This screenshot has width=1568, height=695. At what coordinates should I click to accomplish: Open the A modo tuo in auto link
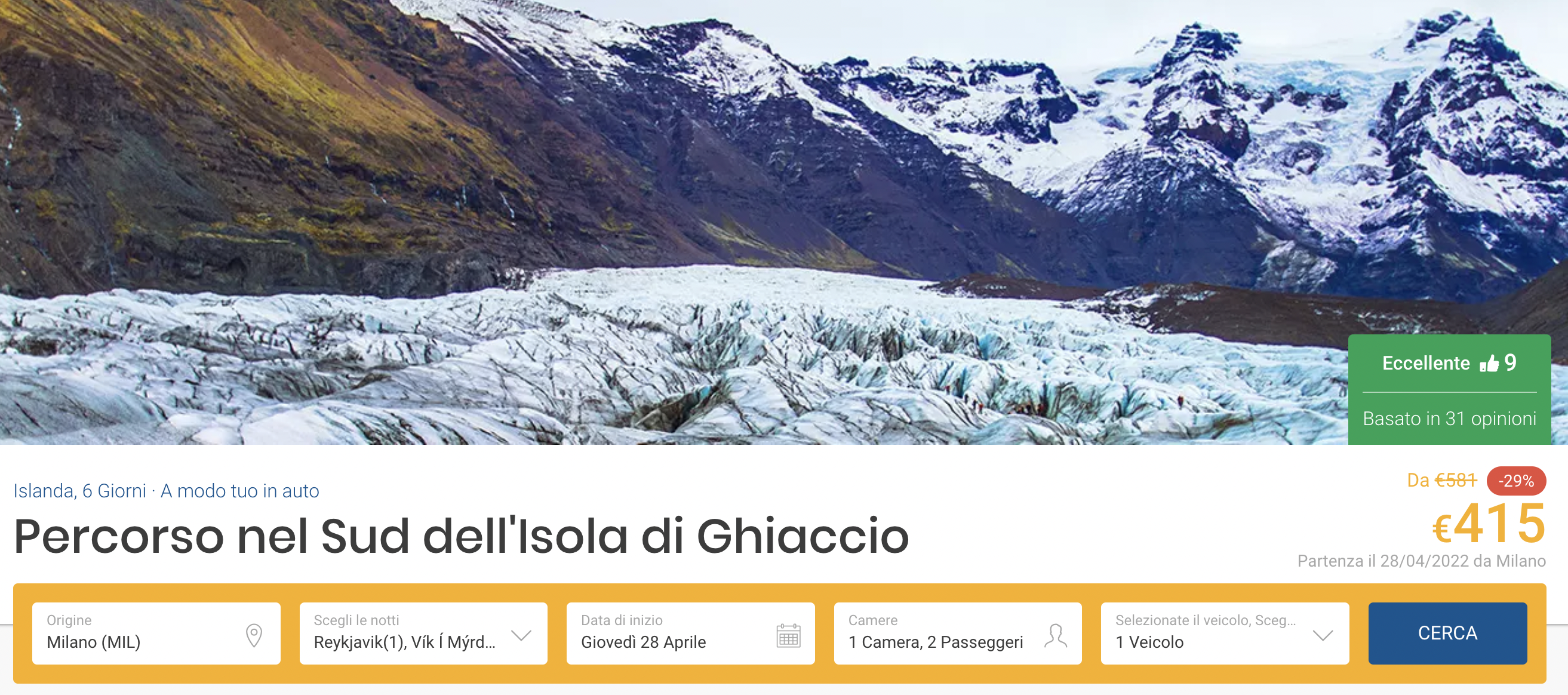pyautogui.click(x=240, y=491)
